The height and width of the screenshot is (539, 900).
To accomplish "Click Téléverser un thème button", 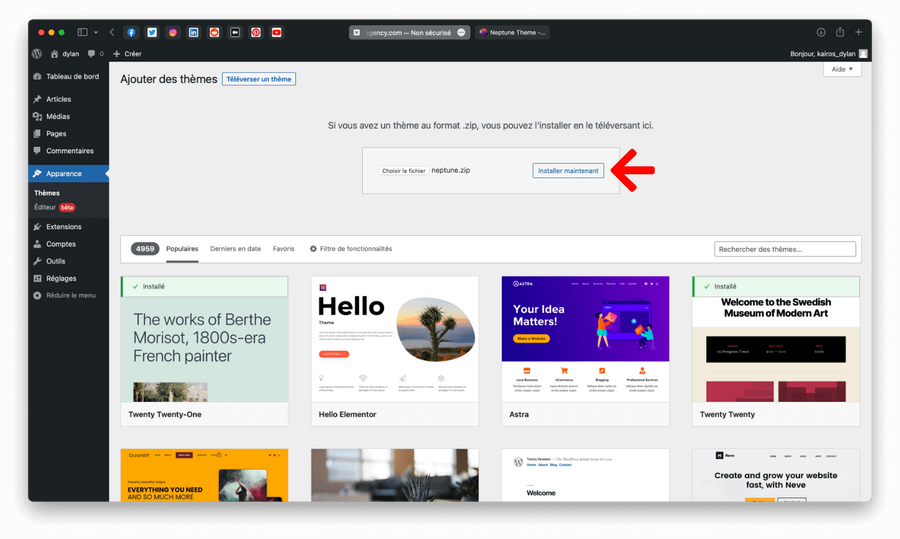I will (259, 79).
